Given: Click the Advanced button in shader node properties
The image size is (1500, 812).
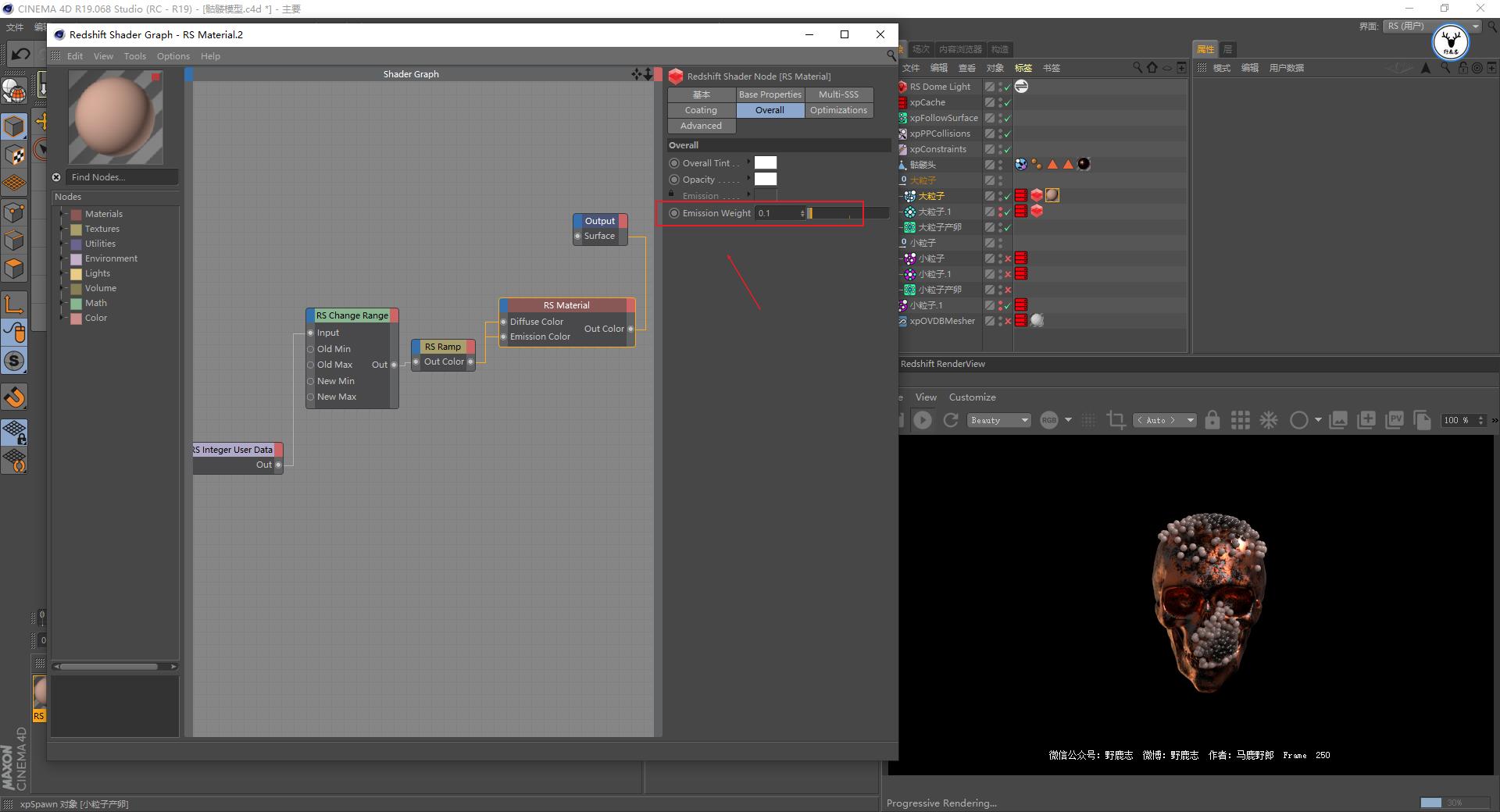Looking at the screenshot, I should (x=700, y=125).
